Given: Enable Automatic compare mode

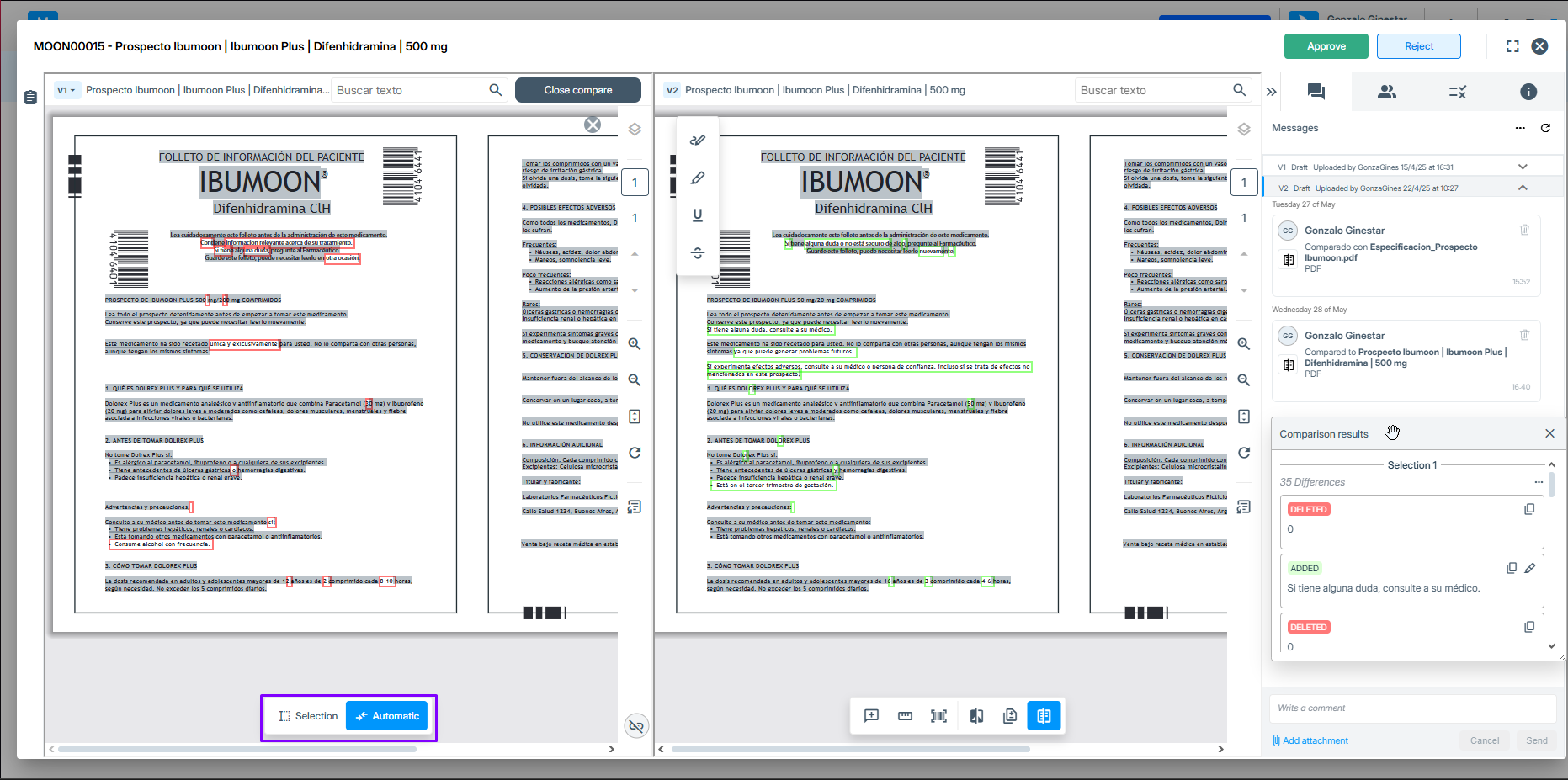Looking at the screenshot, I should [x=387, y=716].
